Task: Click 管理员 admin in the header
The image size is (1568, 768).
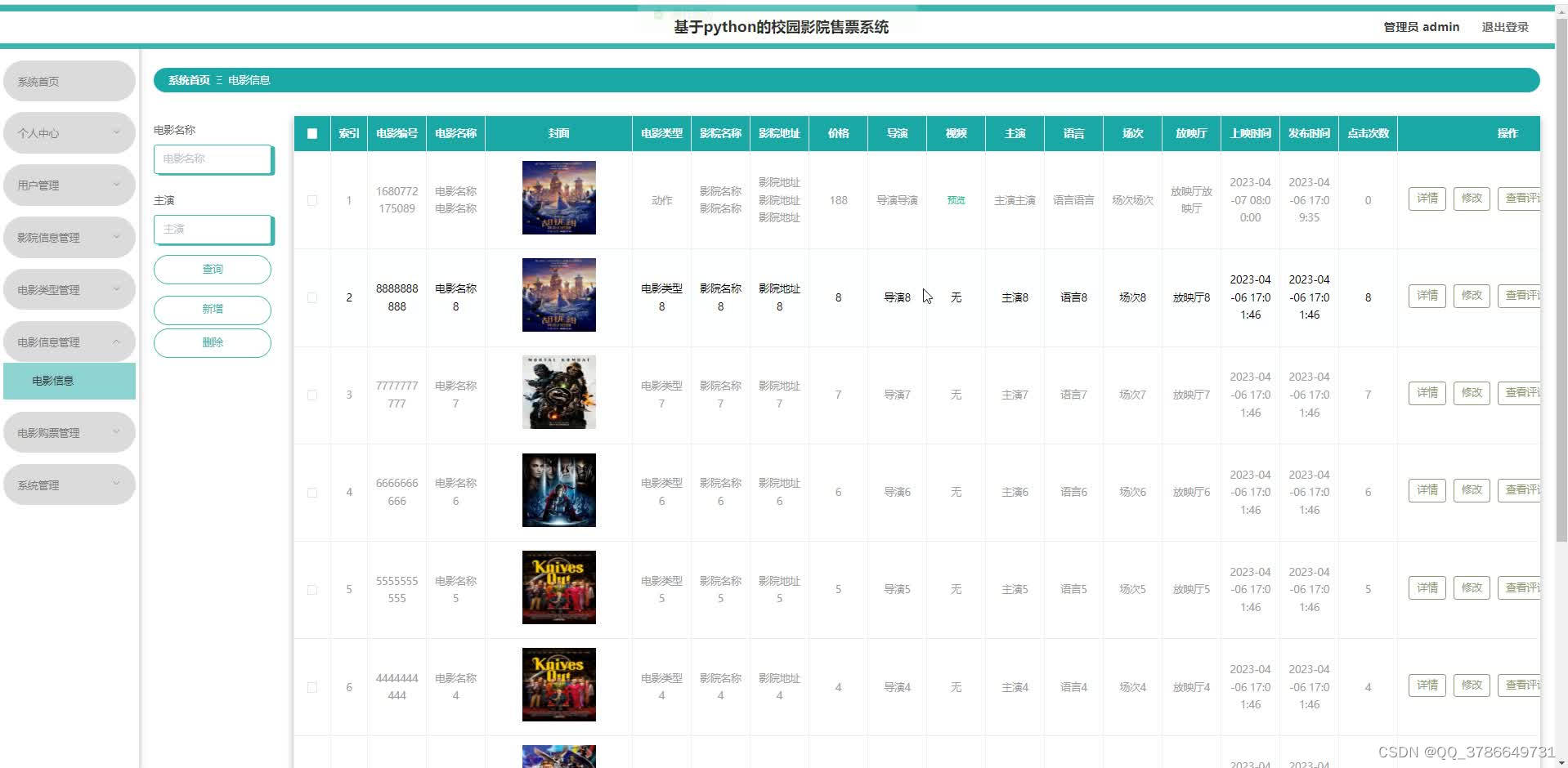Action: pyautogui.click(x=1421, y=27)
